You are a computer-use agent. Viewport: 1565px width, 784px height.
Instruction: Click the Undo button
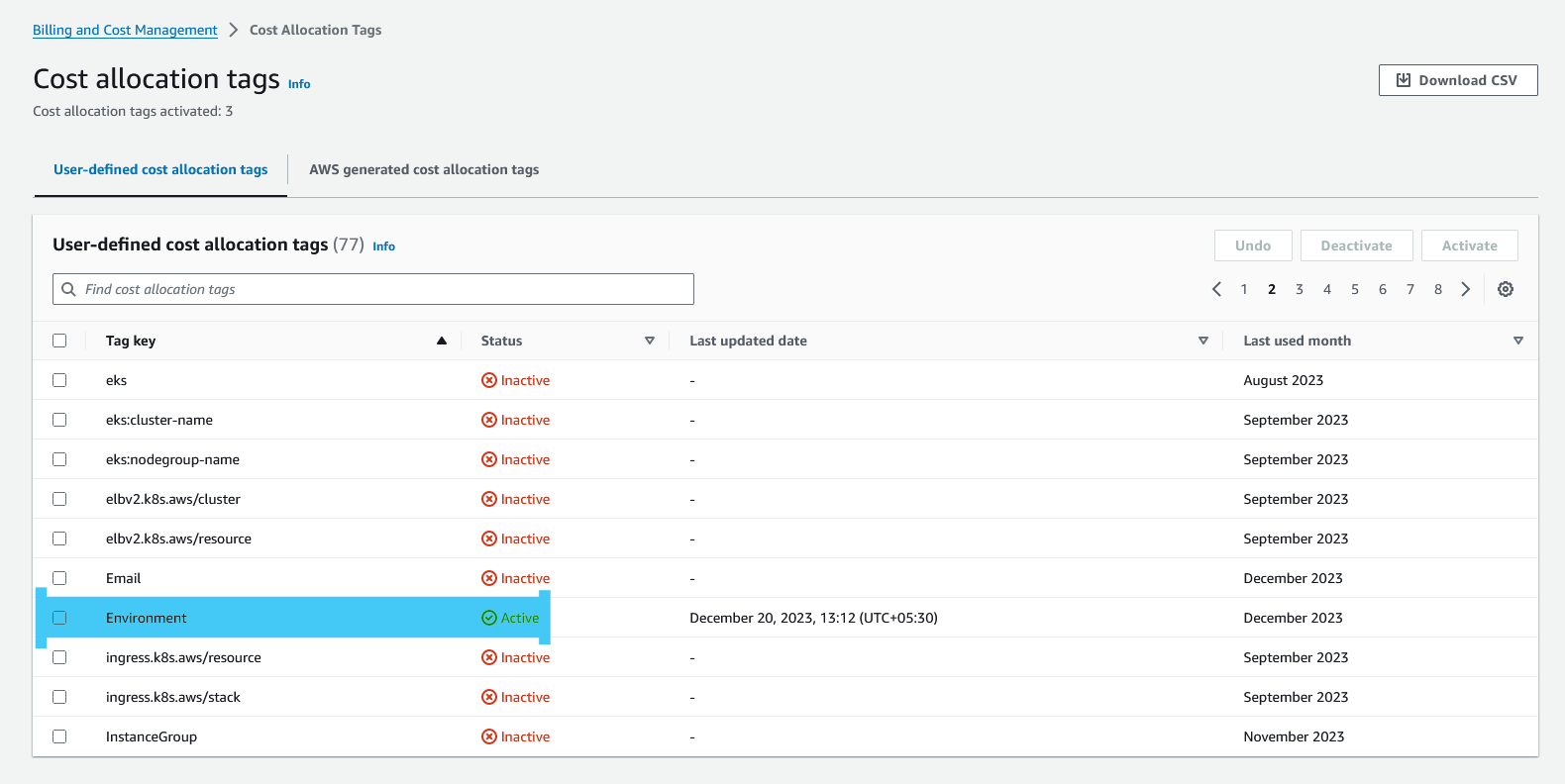point(1253,245)
